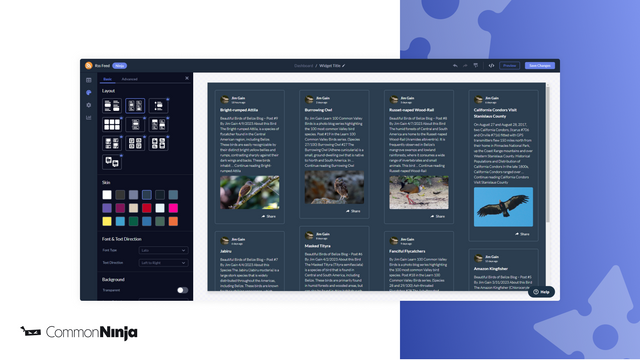
Task: Pick the white skin swatch
Action: coord(107,195)
